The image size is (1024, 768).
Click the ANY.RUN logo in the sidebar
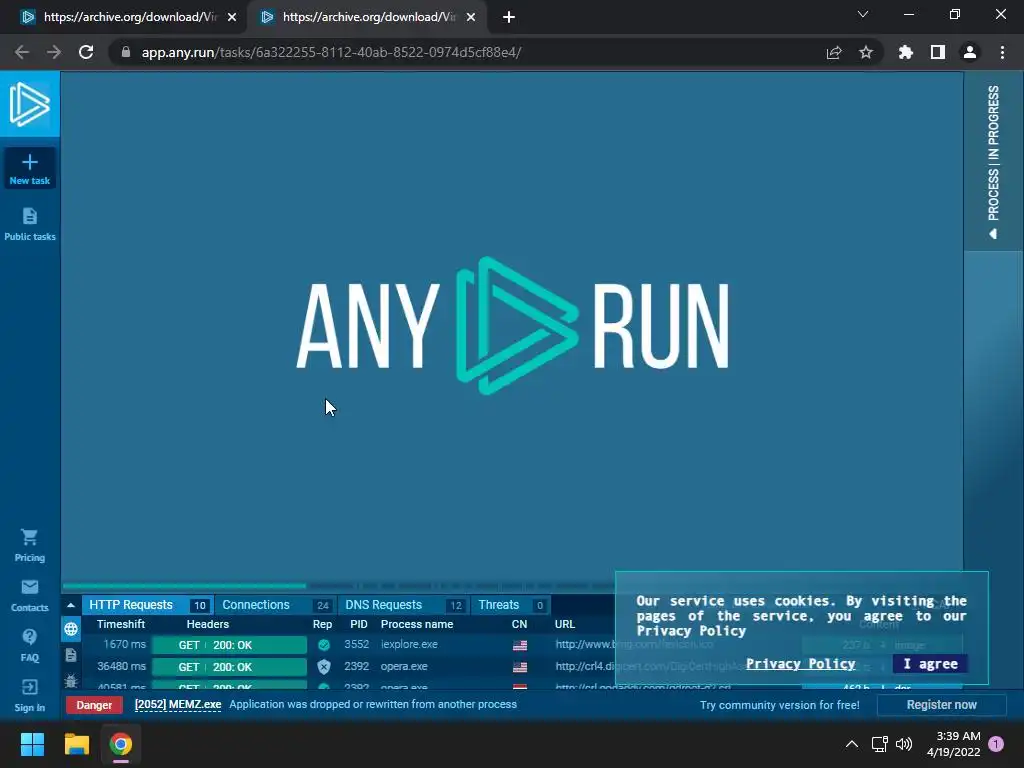(29, 104)
